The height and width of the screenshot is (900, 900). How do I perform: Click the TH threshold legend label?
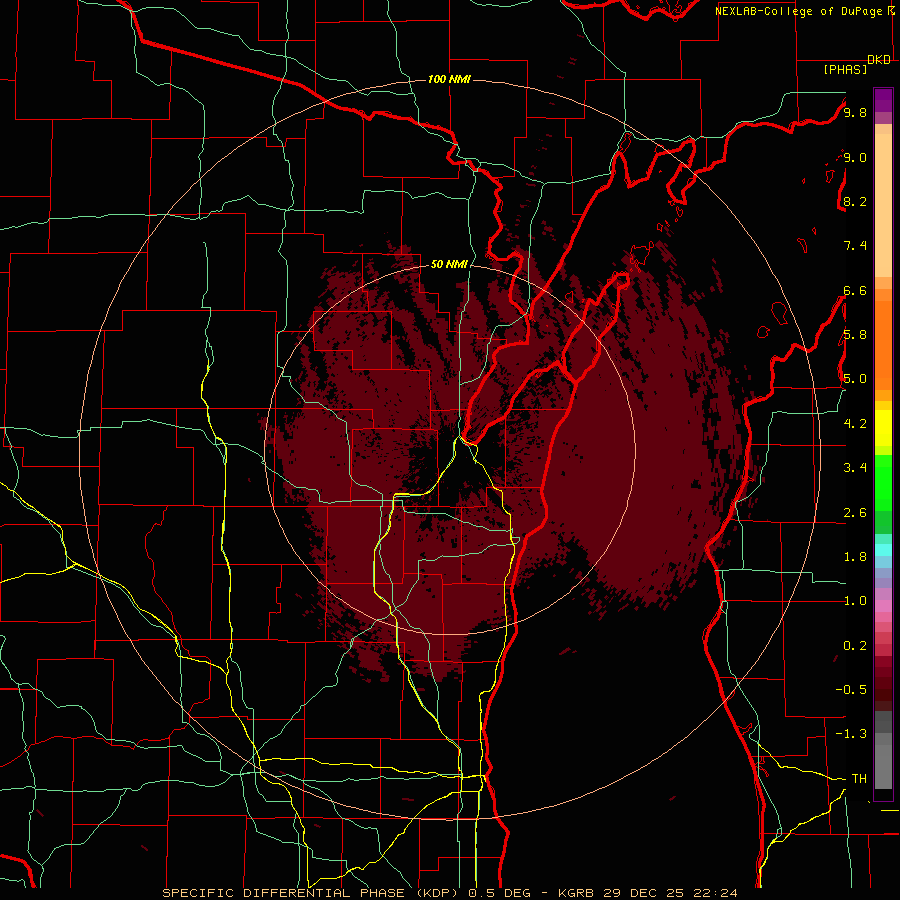click(859, 779)
